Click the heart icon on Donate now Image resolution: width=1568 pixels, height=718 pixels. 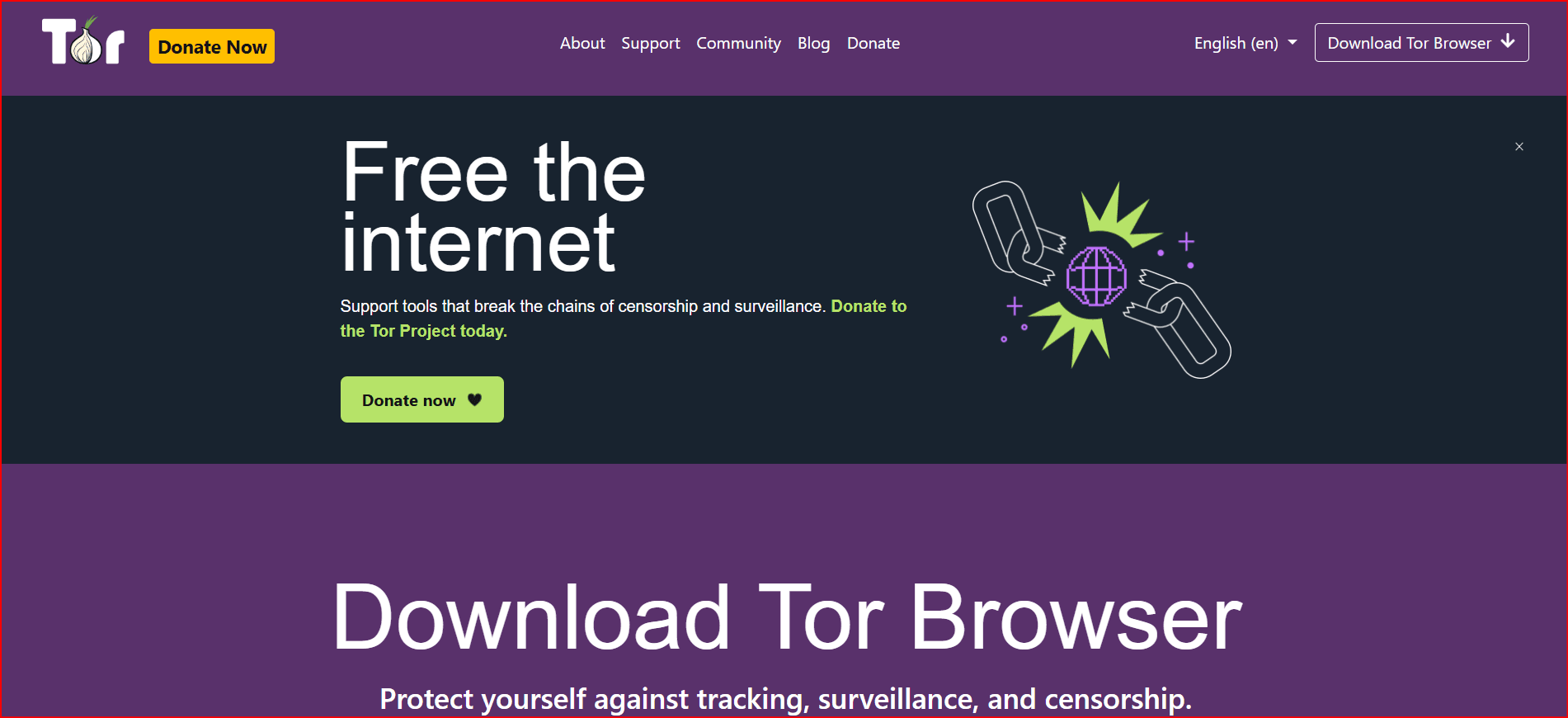(474, 399)
